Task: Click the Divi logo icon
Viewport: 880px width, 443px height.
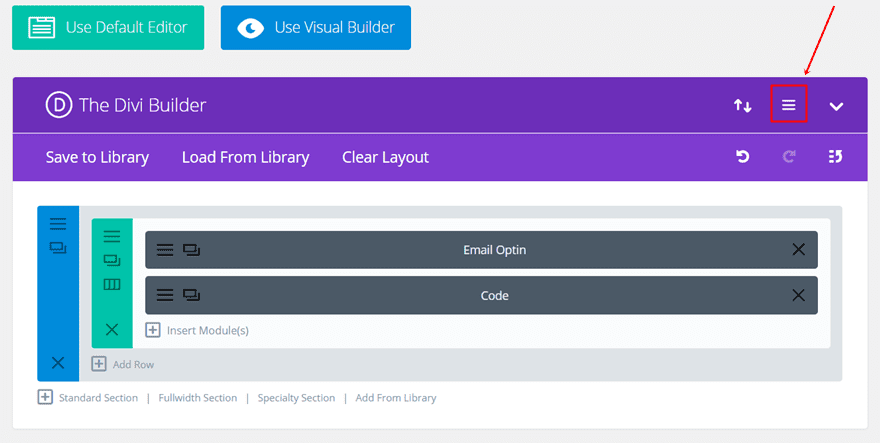Action: click(x=59, y=105)
